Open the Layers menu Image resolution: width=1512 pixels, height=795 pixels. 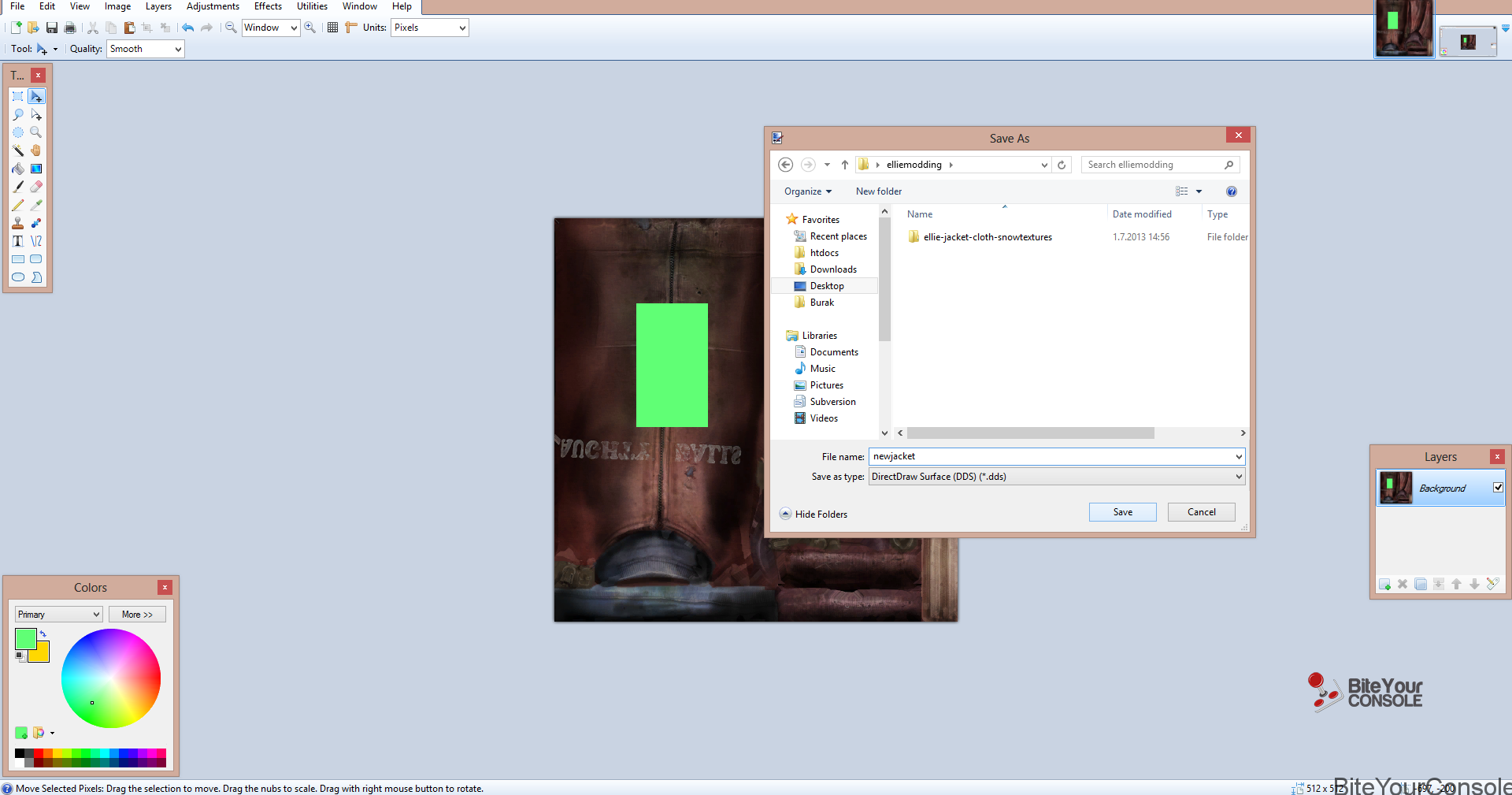(x=158, y=6)
